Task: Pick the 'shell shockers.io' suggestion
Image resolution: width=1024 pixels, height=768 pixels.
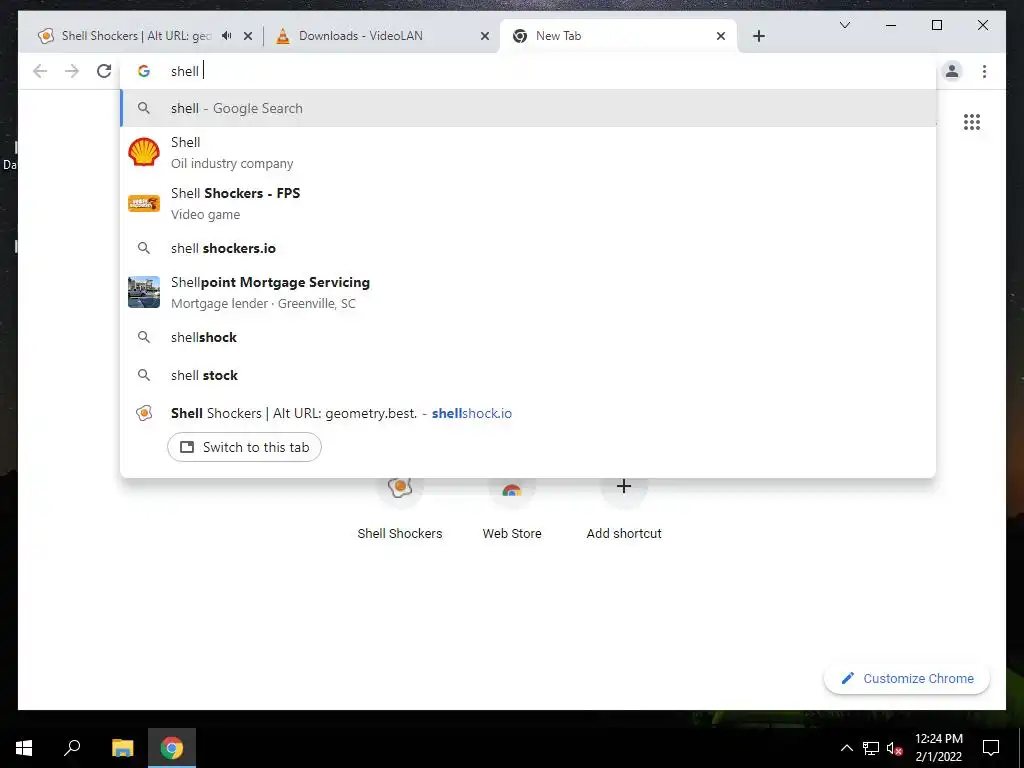Action: point(528,248)
